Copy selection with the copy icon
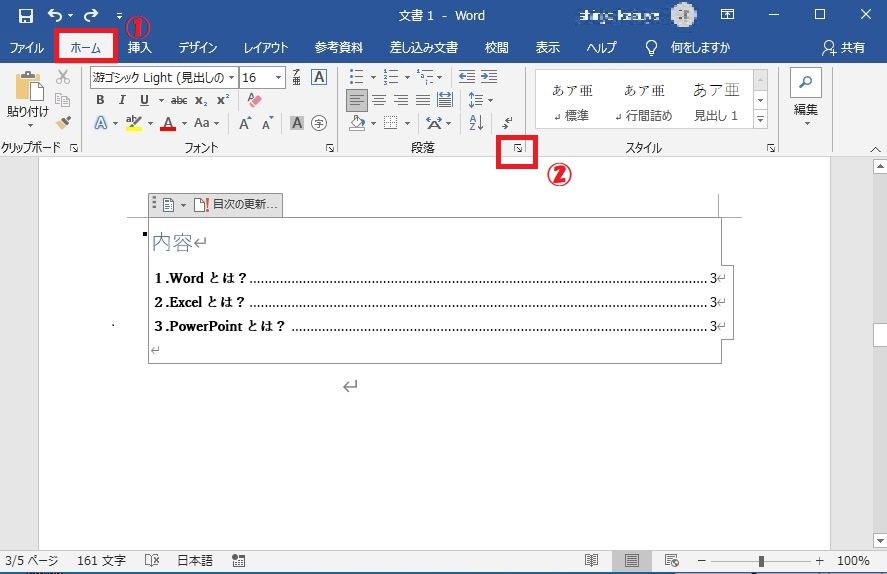The height and width of the screenshot is (574, 887). point(63,100)
